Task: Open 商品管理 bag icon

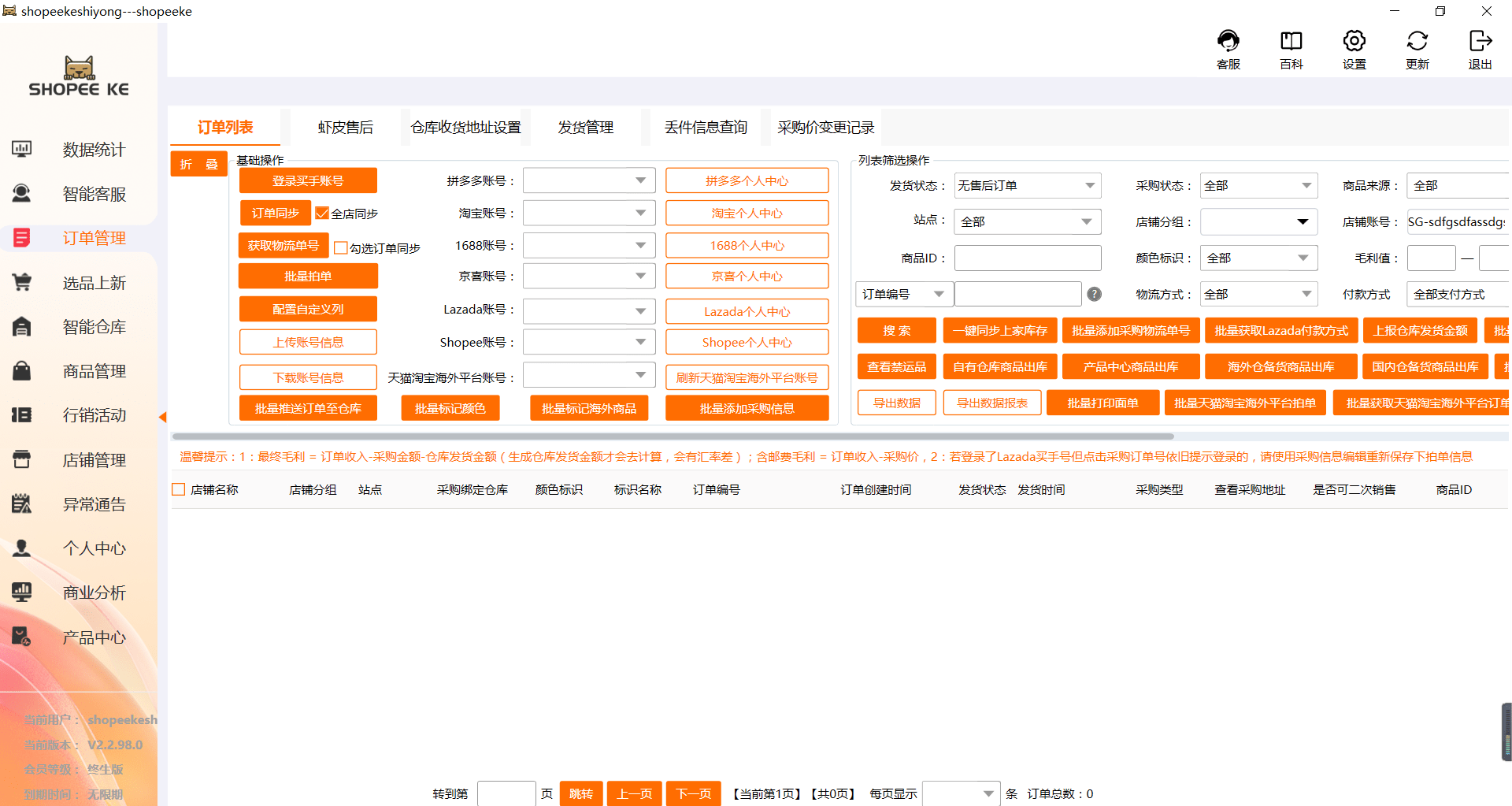Action: (22, 370)
